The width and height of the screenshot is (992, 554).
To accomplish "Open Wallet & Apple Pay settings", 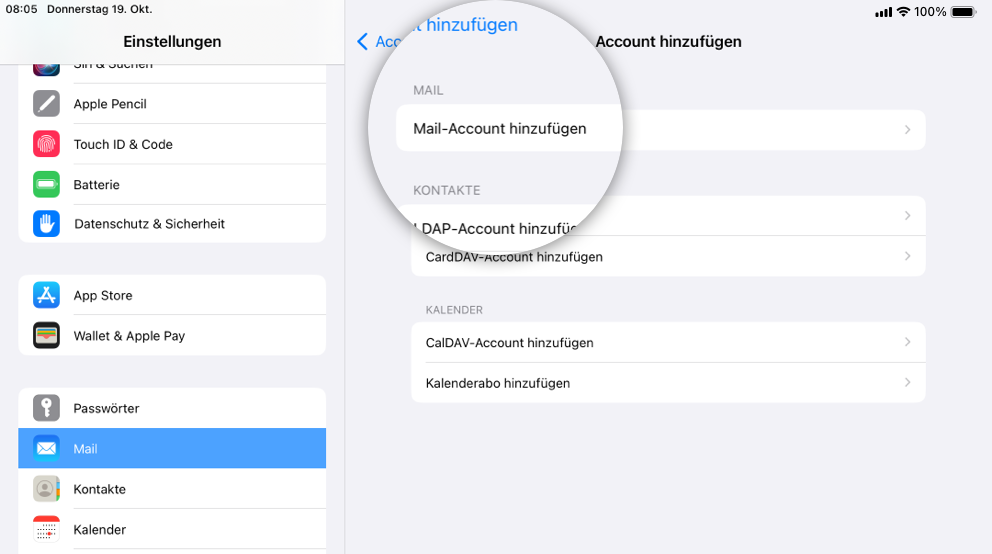I will click(172, 336).
